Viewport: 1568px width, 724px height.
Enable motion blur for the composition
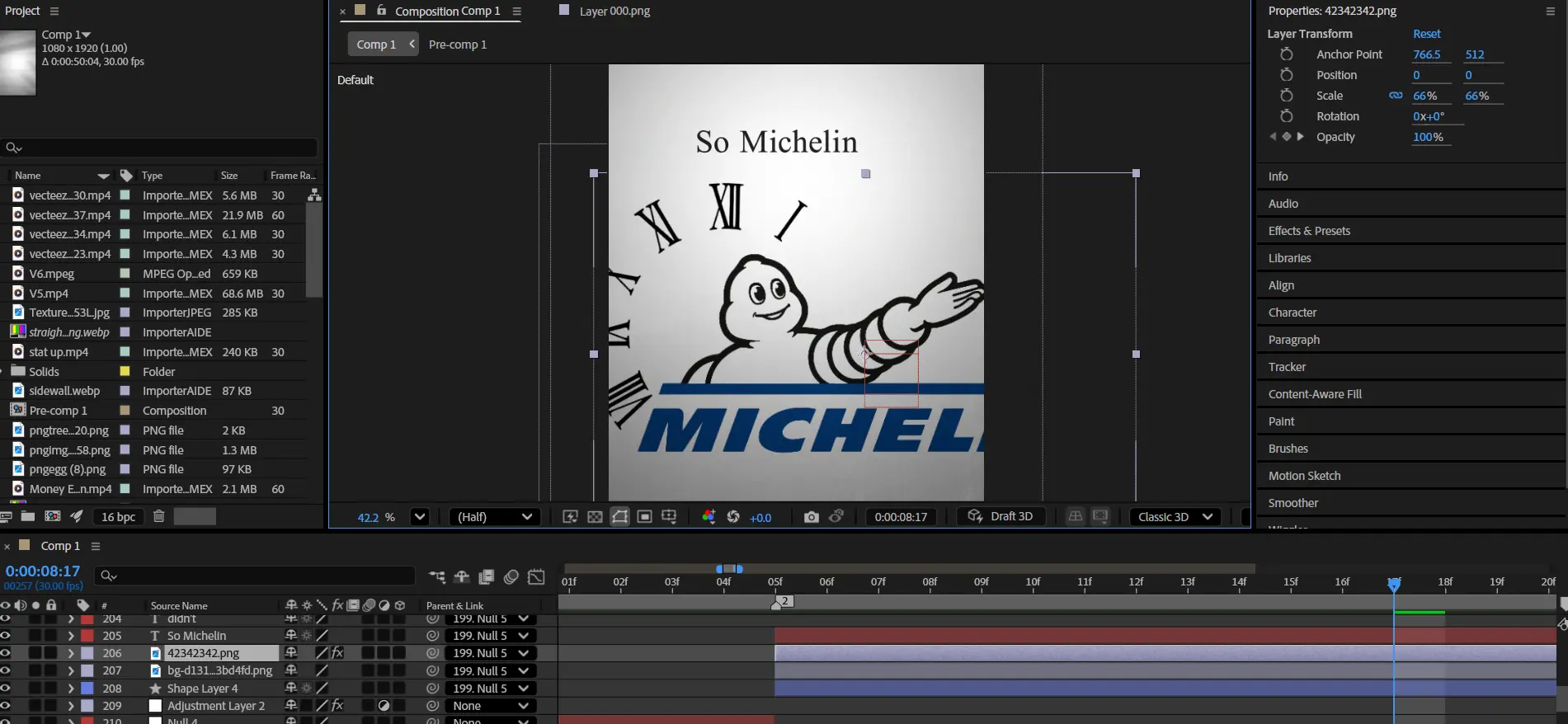click(x=511, y=577)
